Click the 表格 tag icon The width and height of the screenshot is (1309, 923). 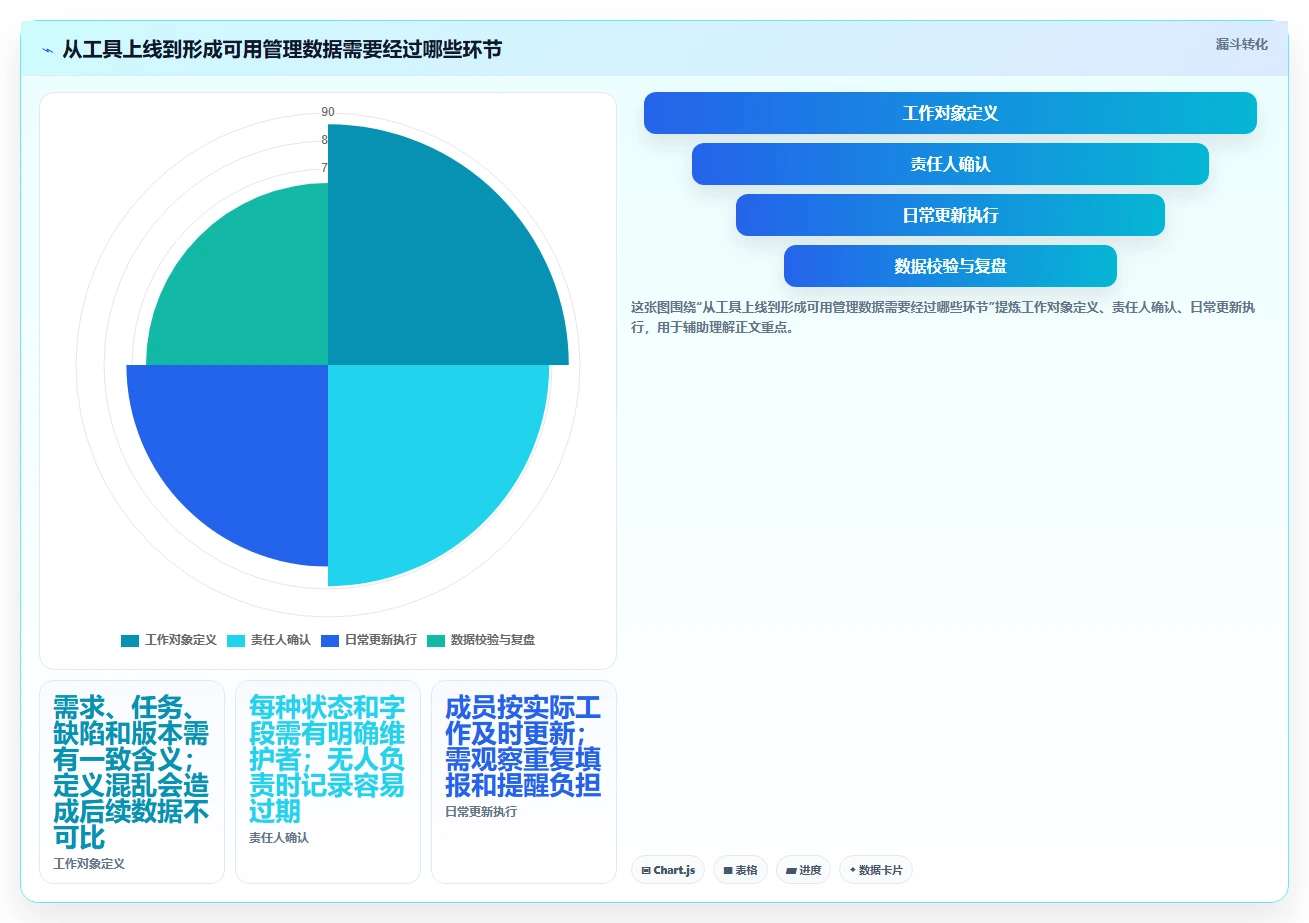(728, 871)
